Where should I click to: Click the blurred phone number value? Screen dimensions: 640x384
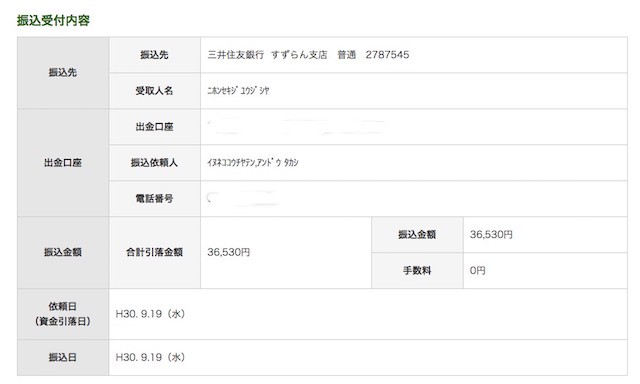(x=243, y=198)
